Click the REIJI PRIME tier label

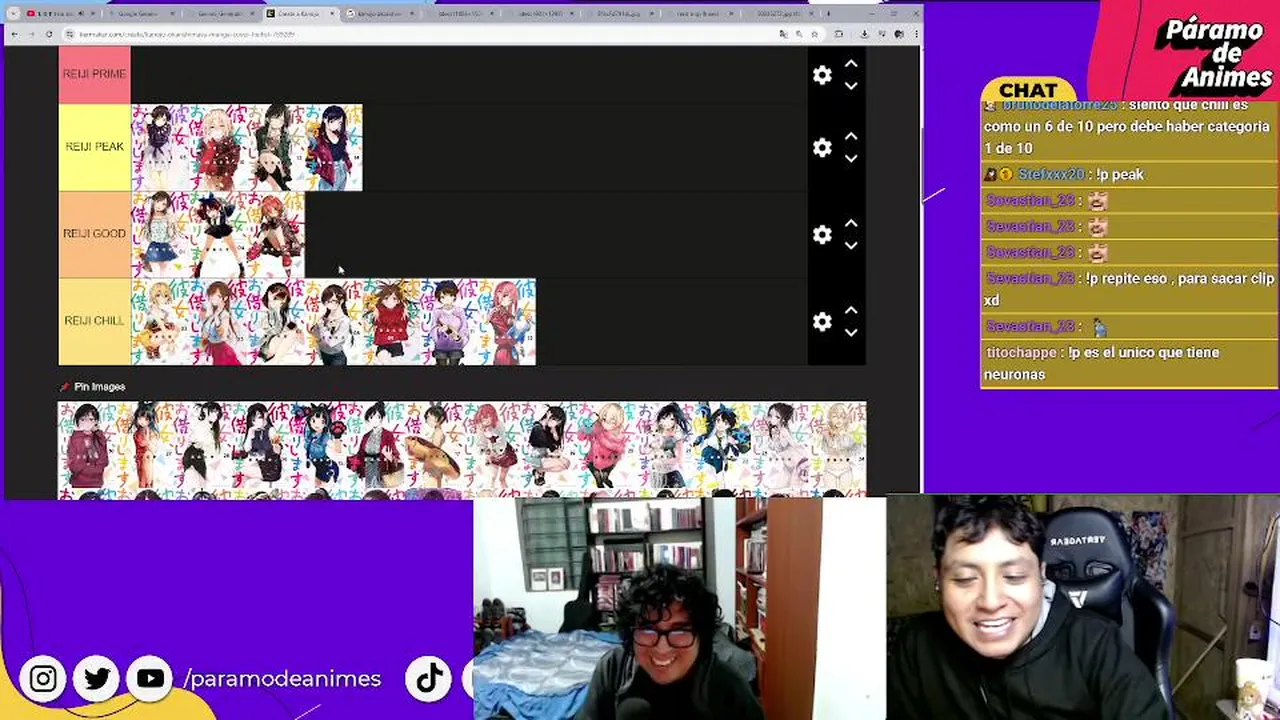[x=94, y=74]
